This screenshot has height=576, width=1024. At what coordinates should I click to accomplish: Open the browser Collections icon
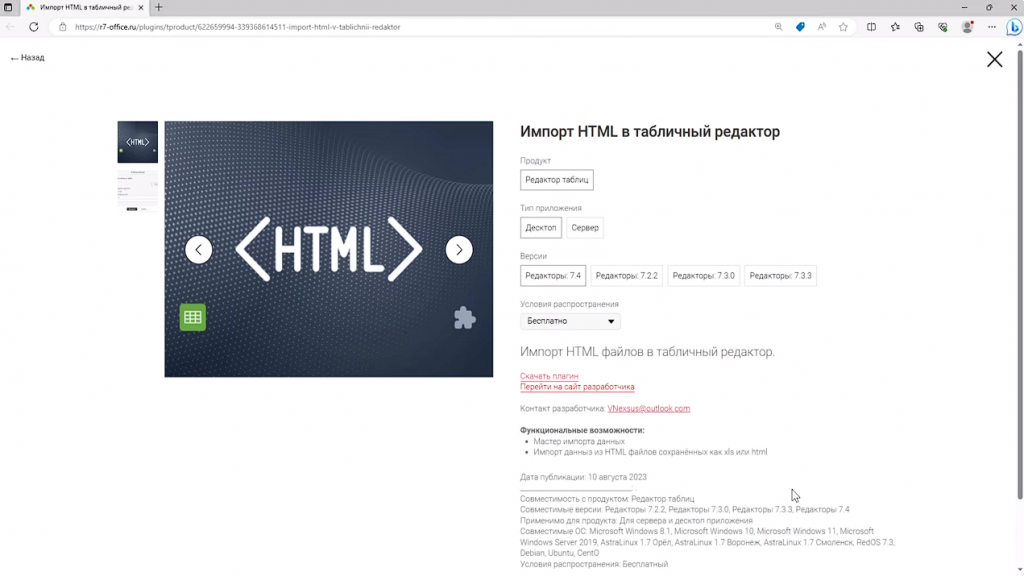click(x=919, y=27)
